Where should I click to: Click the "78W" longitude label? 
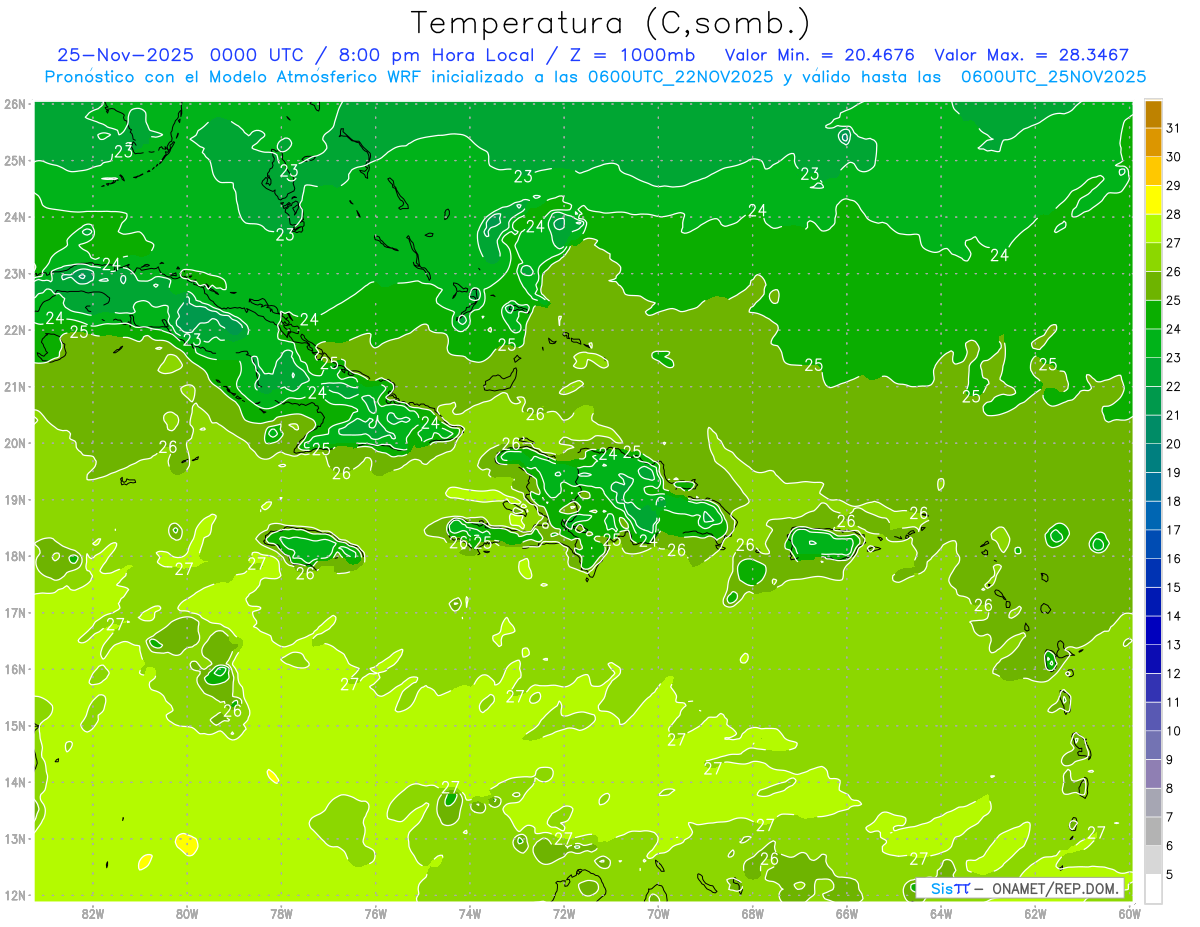tap(281, 913)
